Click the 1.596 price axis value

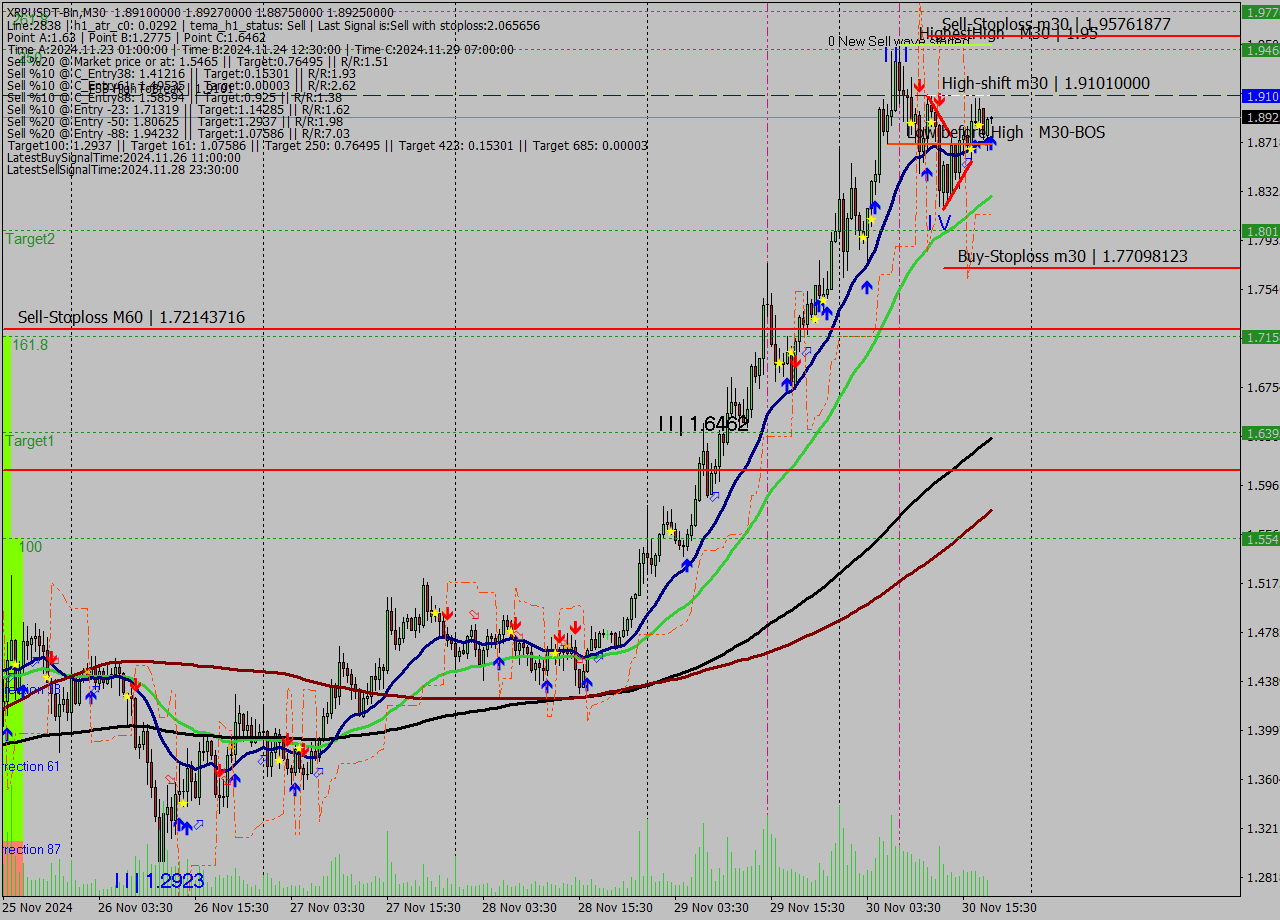click(x=1261, y=485)
